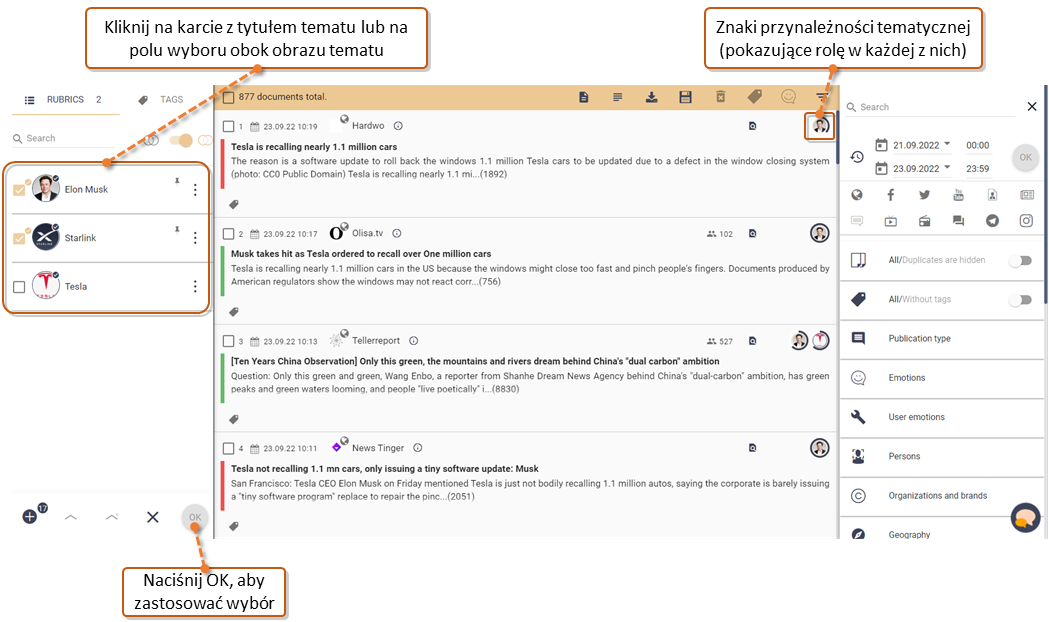
Task: Add new rubric with plus icon
Action: (x=29, y=516)
